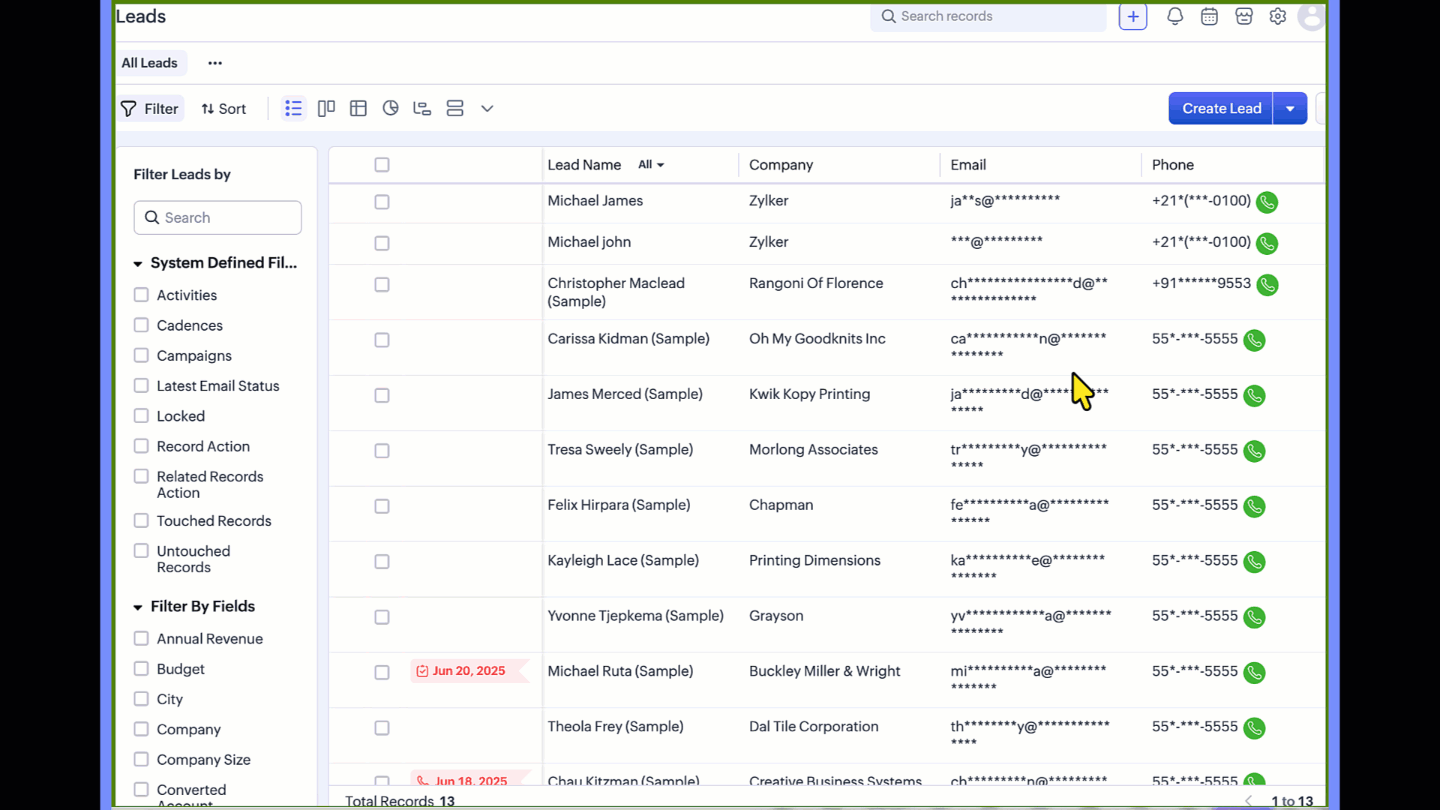Collapse Filter By Fields section
Image resolution: width=1440 pixels, height=810 pixels.
coord(138,607)
